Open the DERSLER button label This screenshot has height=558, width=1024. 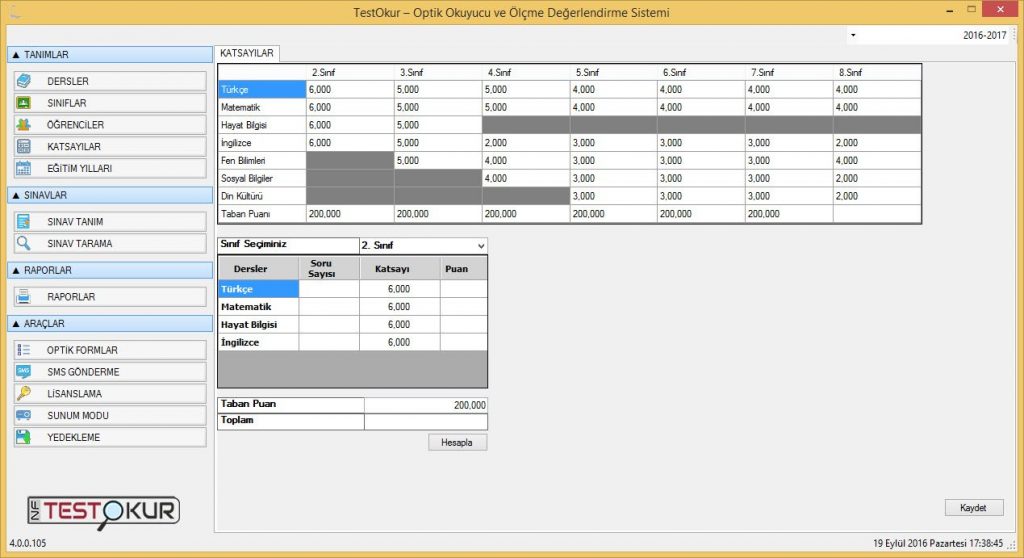click(68, 81)
